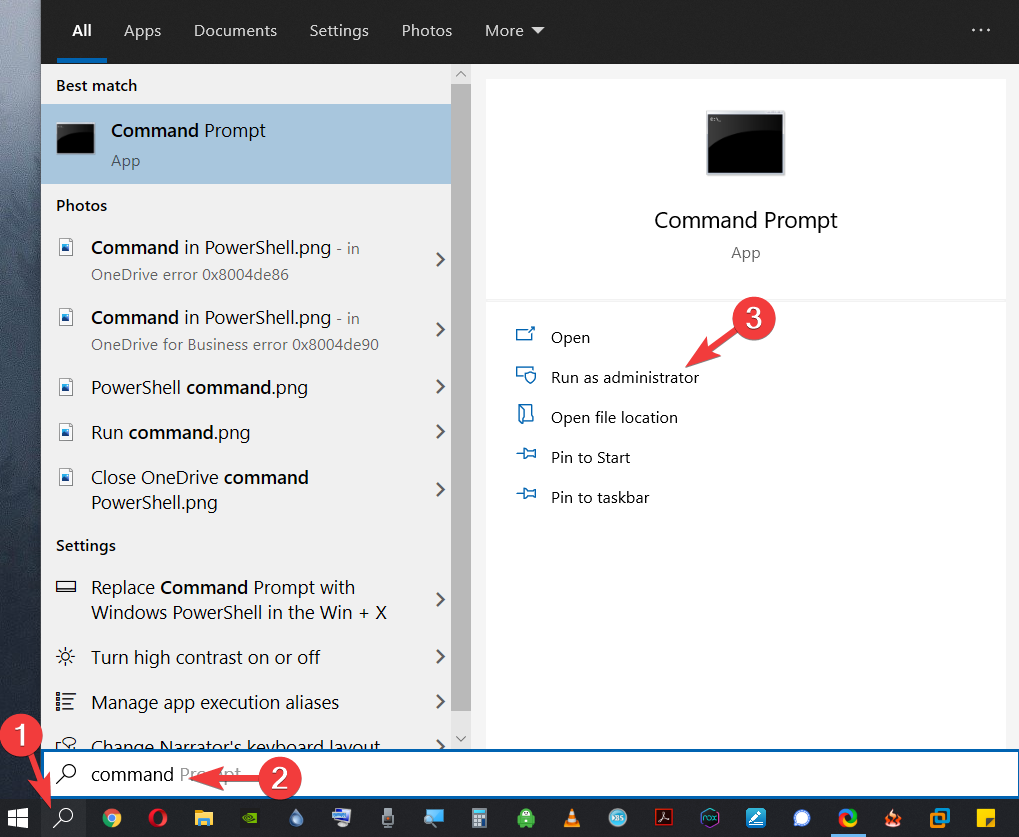The image size is (1019, 837).
Task: Expand arrow for OneDrive error 0x8004de86 result
Action: (x=440, y=260)
